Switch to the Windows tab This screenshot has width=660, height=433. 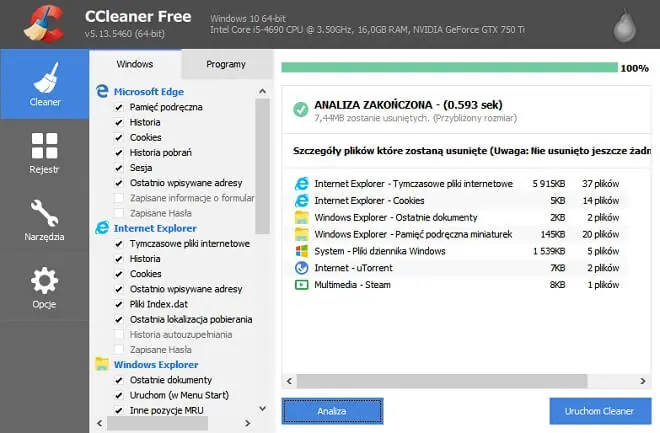point(135,64)
